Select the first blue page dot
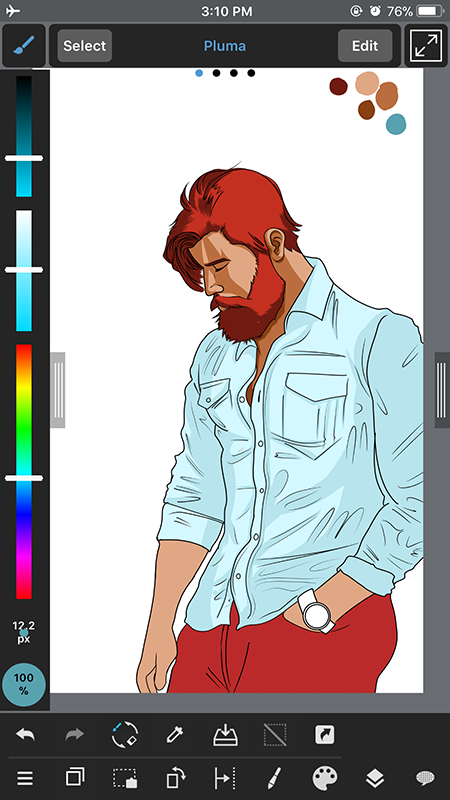 (x=199, y=73)
